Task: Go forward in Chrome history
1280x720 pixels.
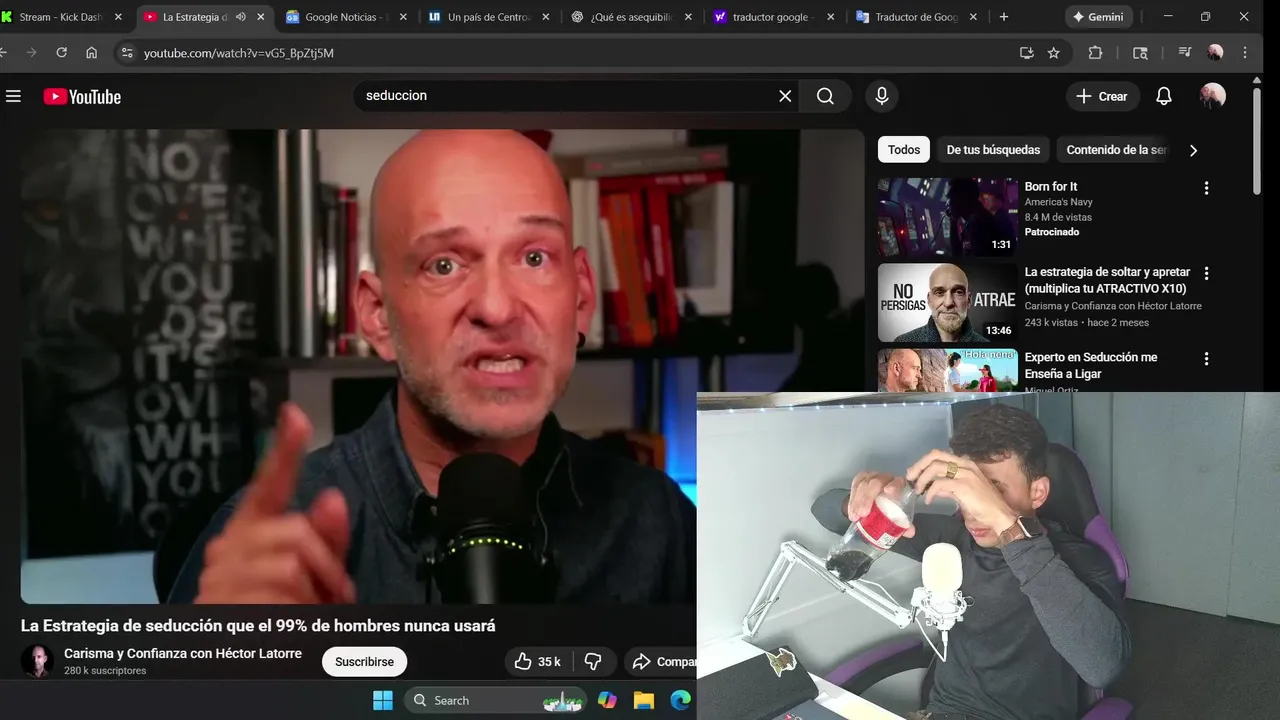Action: click(30, 53)
